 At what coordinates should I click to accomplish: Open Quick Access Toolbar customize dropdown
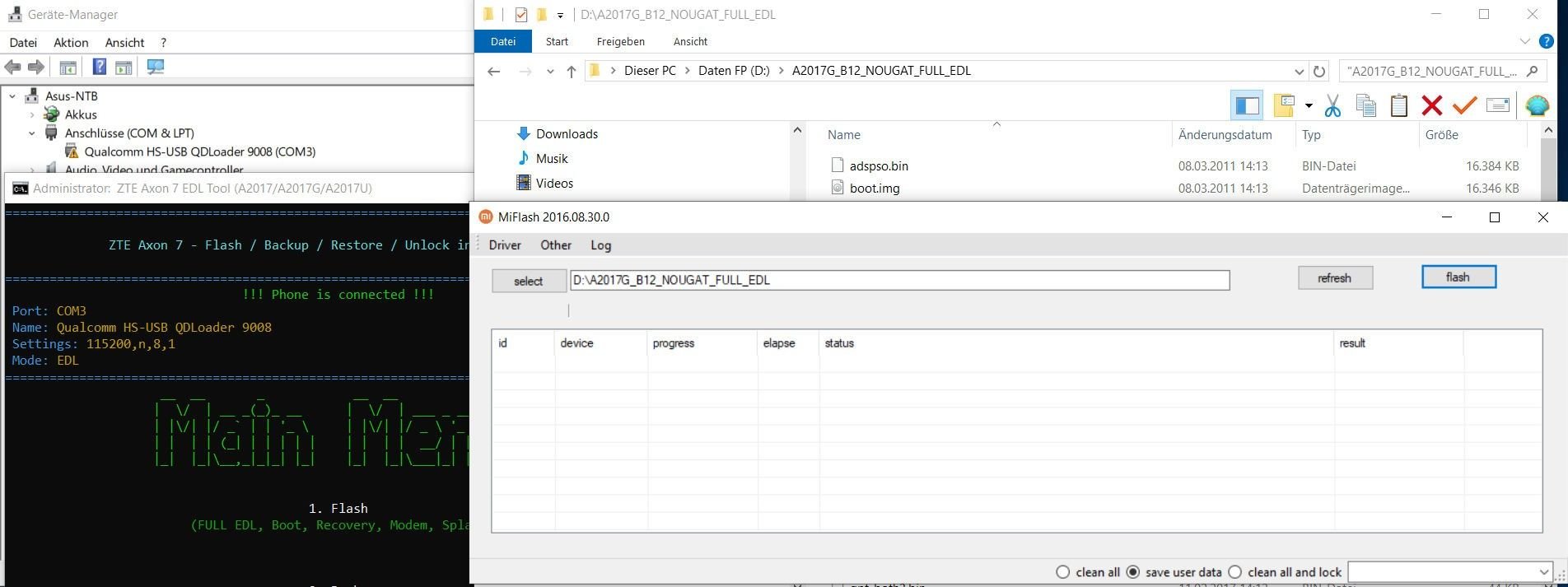(560, 15)
